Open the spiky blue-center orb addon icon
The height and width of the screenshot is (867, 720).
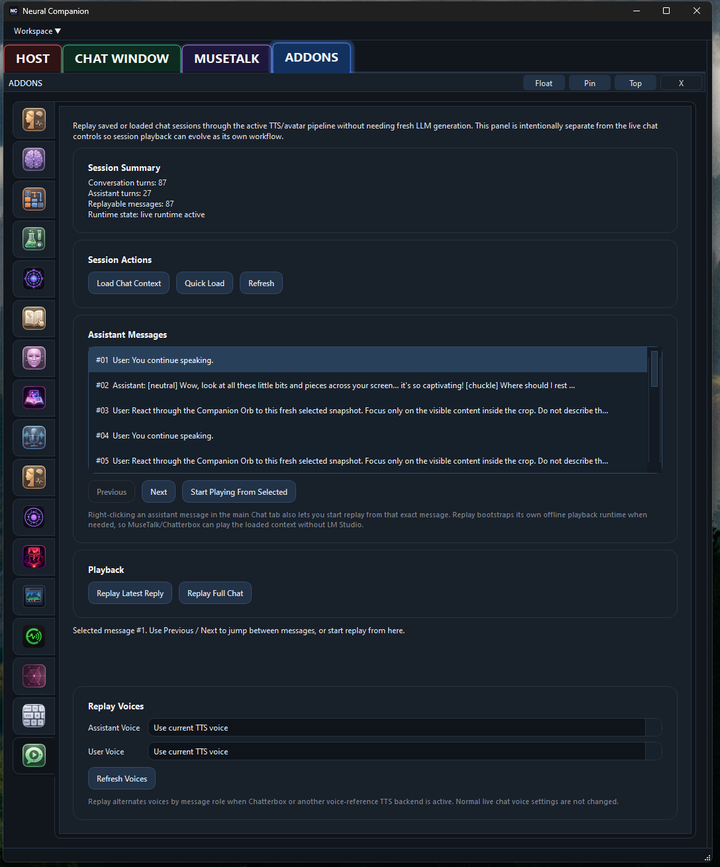(x=34, y=279)
